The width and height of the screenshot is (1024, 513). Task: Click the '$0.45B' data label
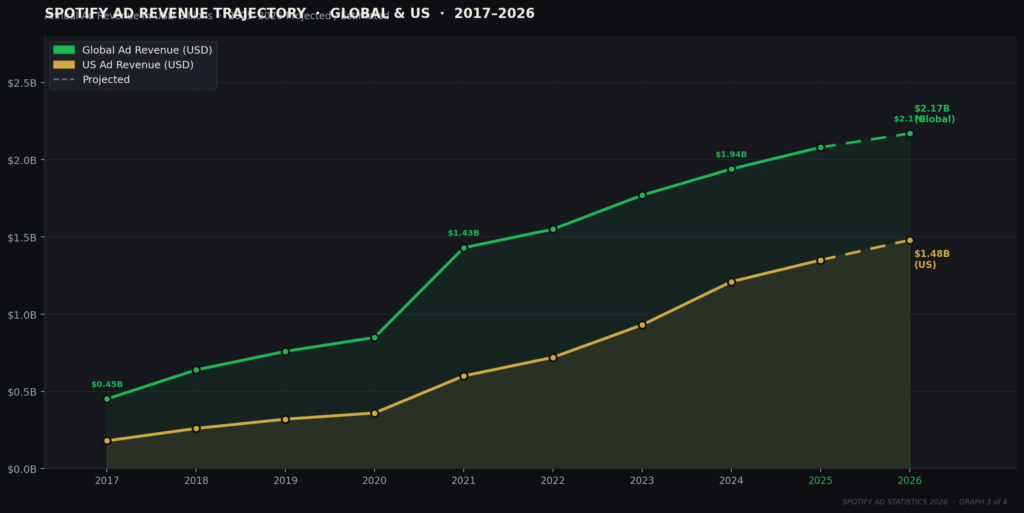[x=107, y=384]
